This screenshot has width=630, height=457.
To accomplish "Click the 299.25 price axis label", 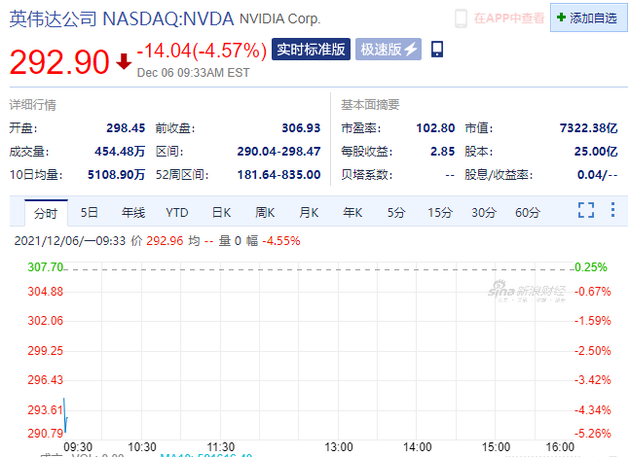I will click(45, 351).
